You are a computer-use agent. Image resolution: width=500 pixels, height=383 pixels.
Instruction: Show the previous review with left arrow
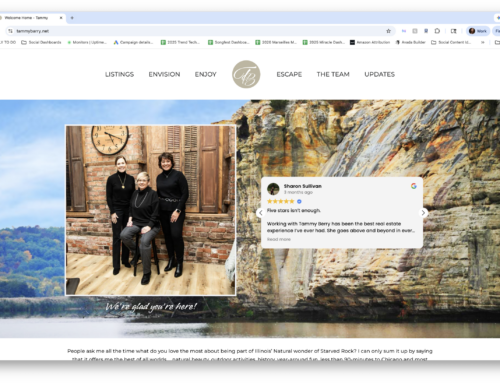[x=261, y=213]
